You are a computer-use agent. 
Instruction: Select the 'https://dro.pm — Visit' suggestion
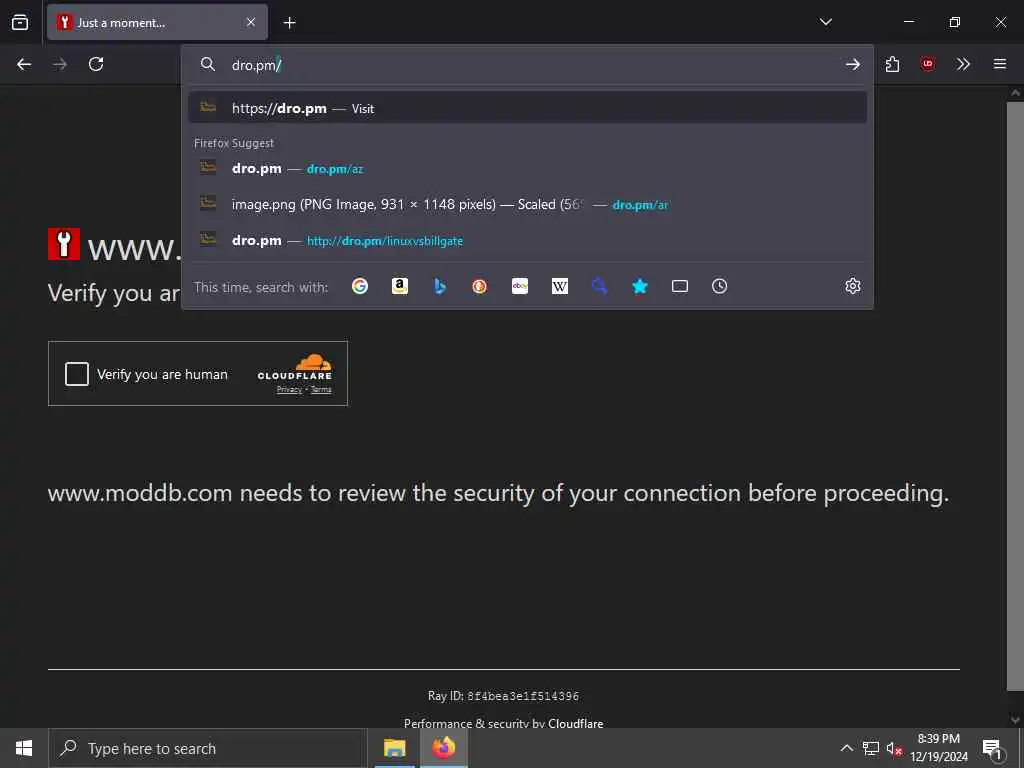point(528,108)
